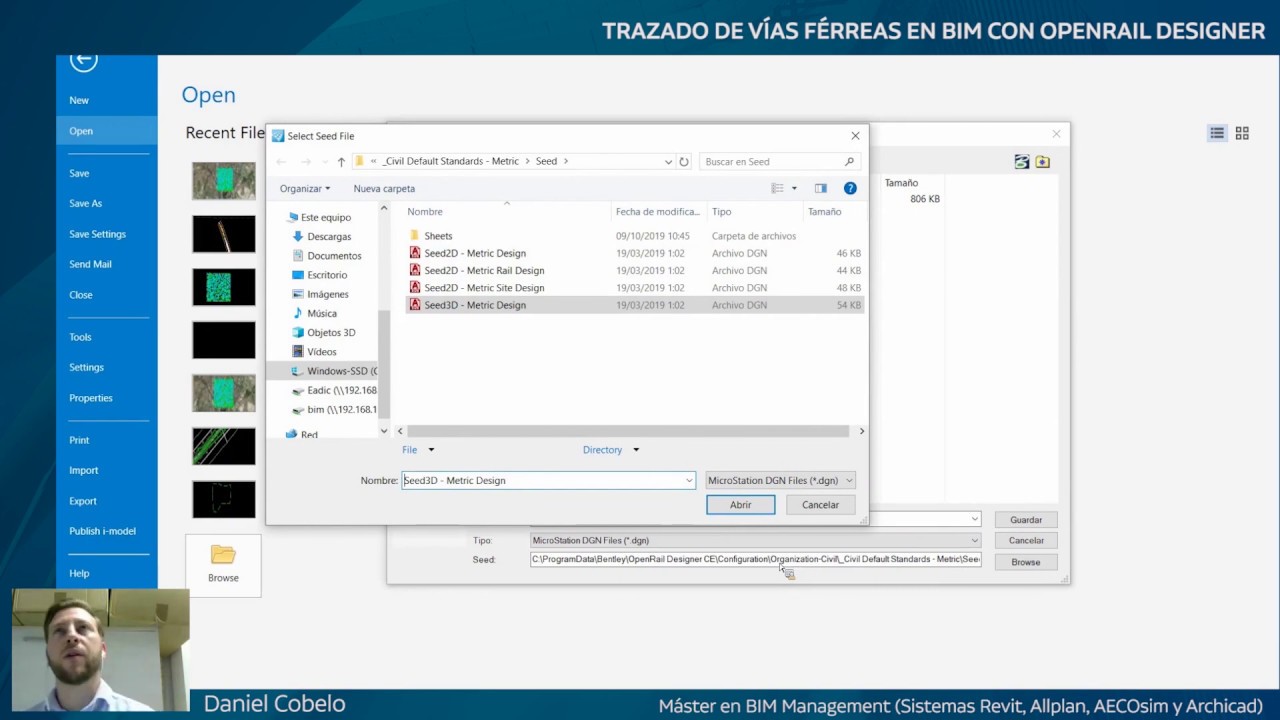
Task: Open the Browse folder tile
Action: (x=223, y=565)
